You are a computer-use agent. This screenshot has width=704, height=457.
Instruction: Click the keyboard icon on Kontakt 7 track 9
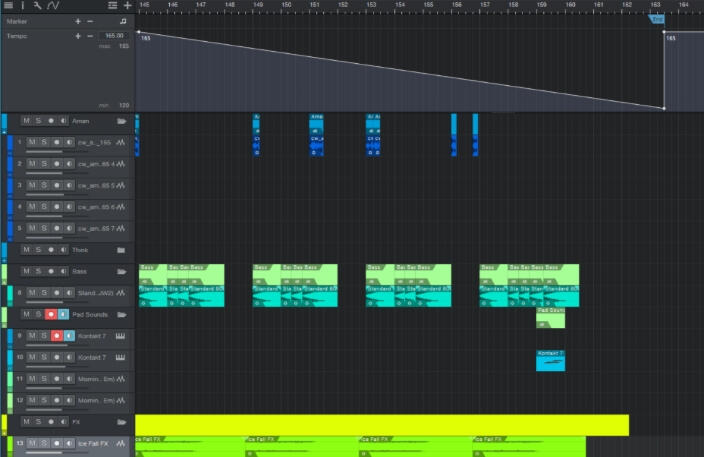tap(121, 336)
